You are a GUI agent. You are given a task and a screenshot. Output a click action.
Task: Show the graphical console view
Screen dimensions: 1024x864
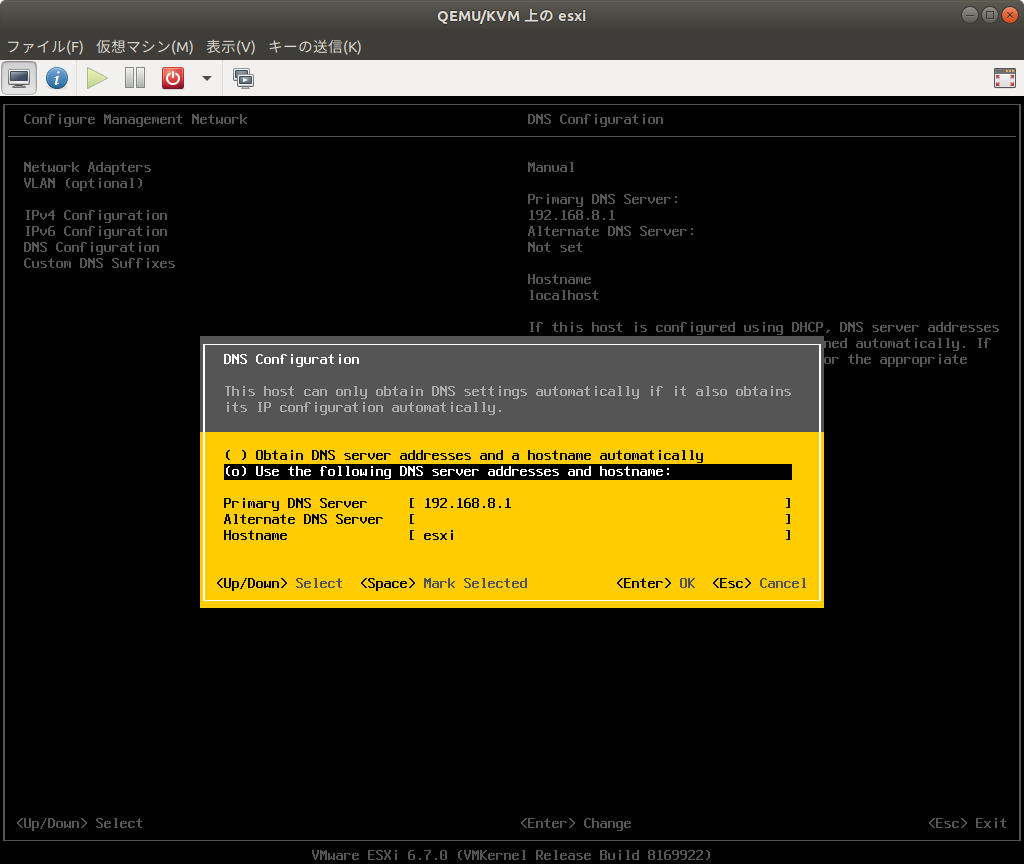coord(19,78)
